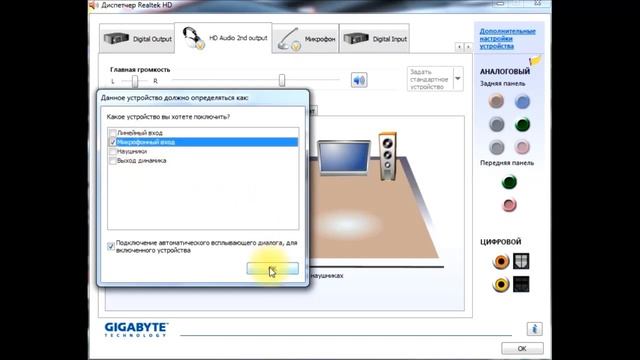
Task: Uncheck the Микрофонный вход checkbox
Action: click(113, 142)
